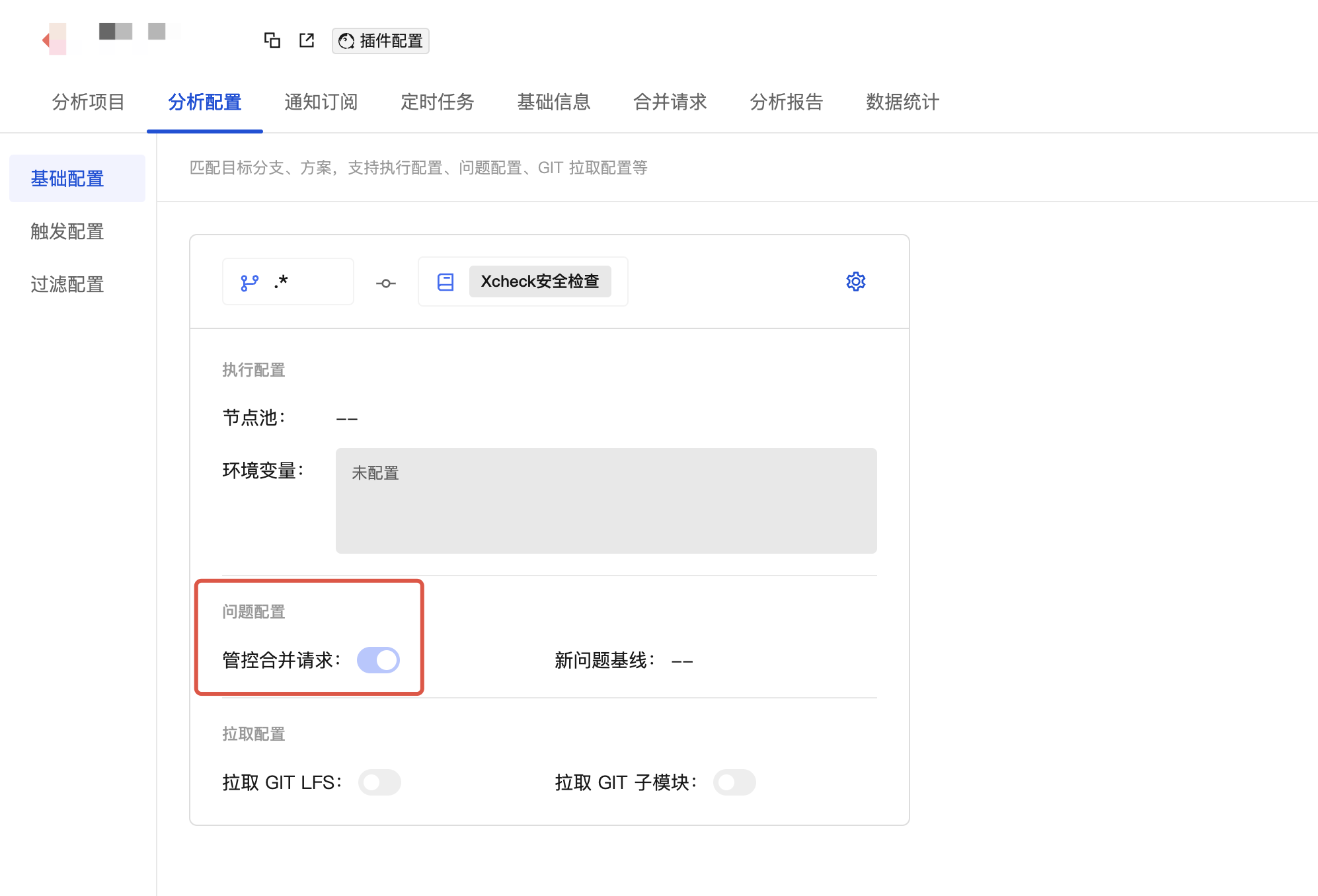The width and height of the screenshot is (1318, 896).
Task: Open the 通知订阅 tab
Action: click(x=321, y=102)
